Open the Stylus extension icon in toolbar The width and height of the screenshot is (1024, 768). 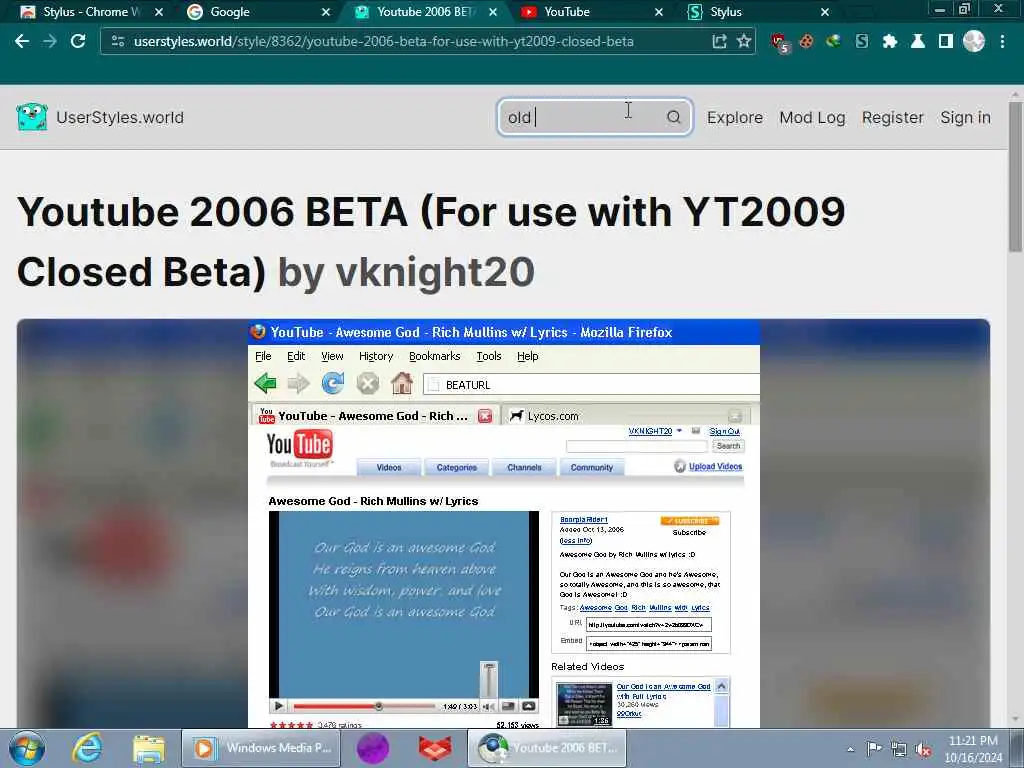tap(862, 41)
